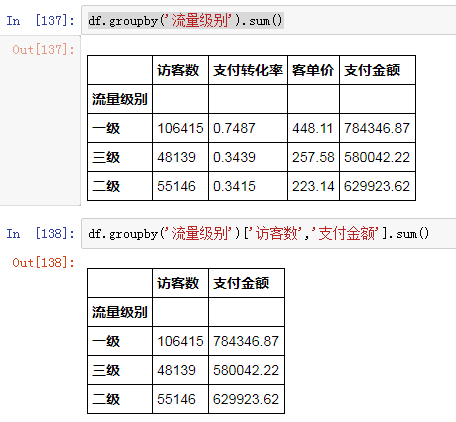Select 一级 row label in first table

pyautogui.click(x=106, y=128)
